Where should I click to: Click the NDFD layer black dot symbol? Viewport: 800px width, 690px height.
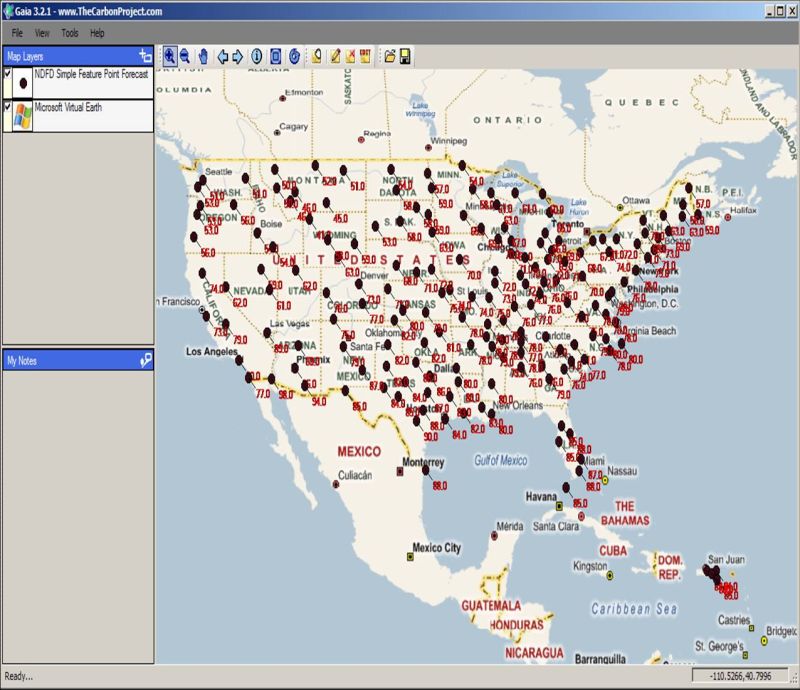tap(23, 83)
